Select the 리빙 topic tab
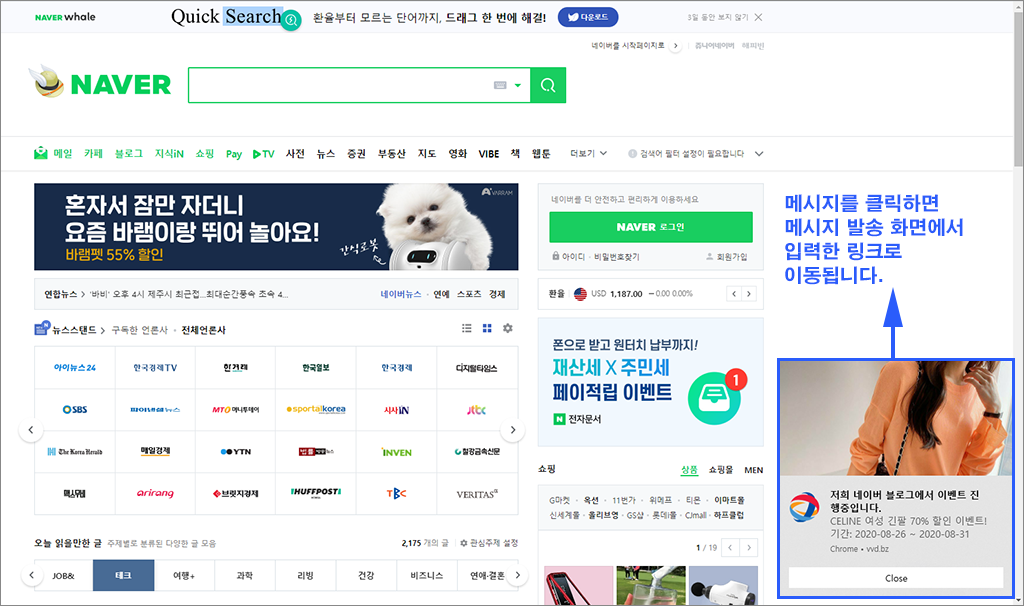This screenshot has height=606, width=1024. pos(305,575)
